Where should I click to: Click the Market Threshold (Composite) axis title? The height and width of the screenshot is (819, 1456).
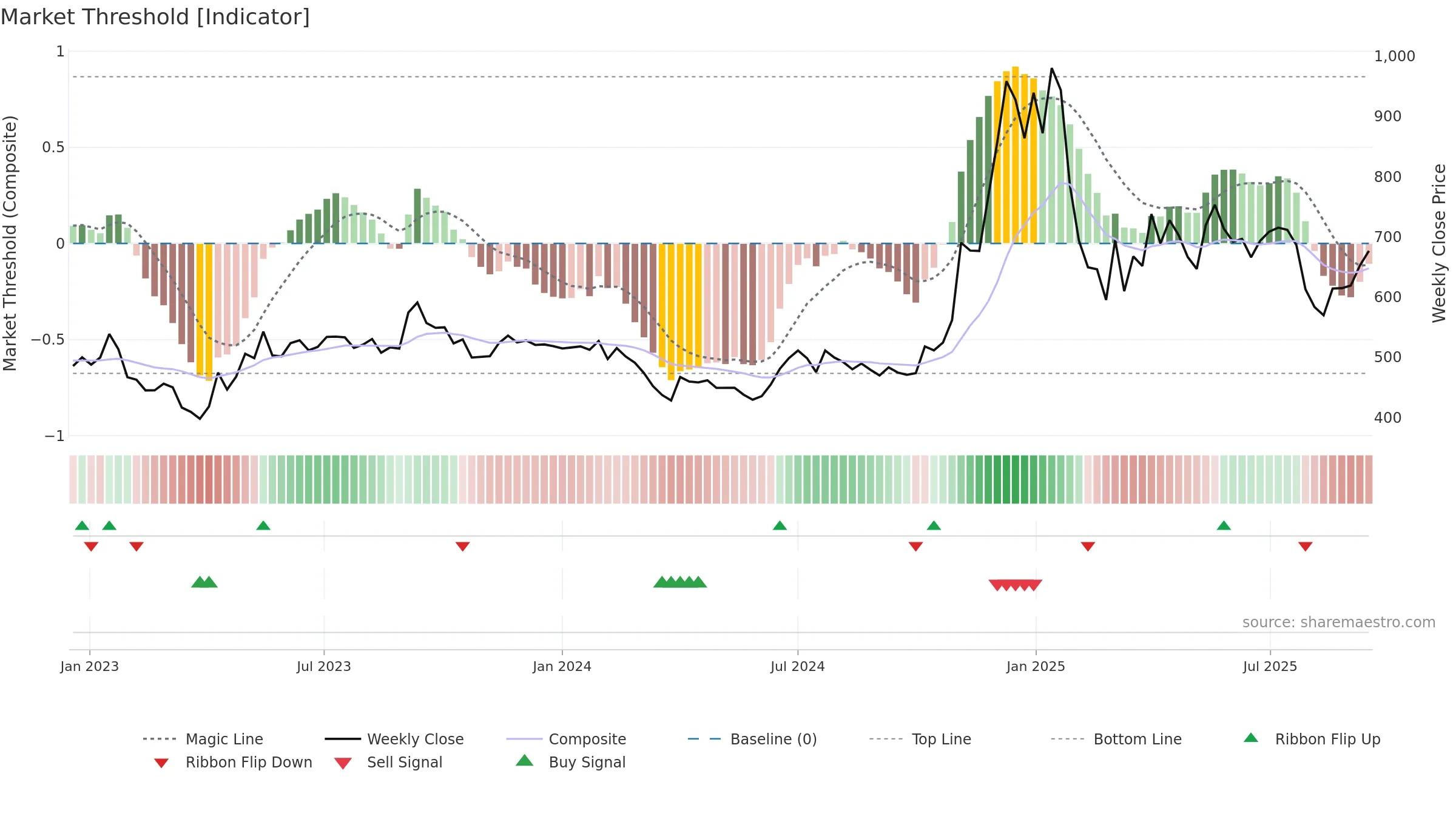10,243
